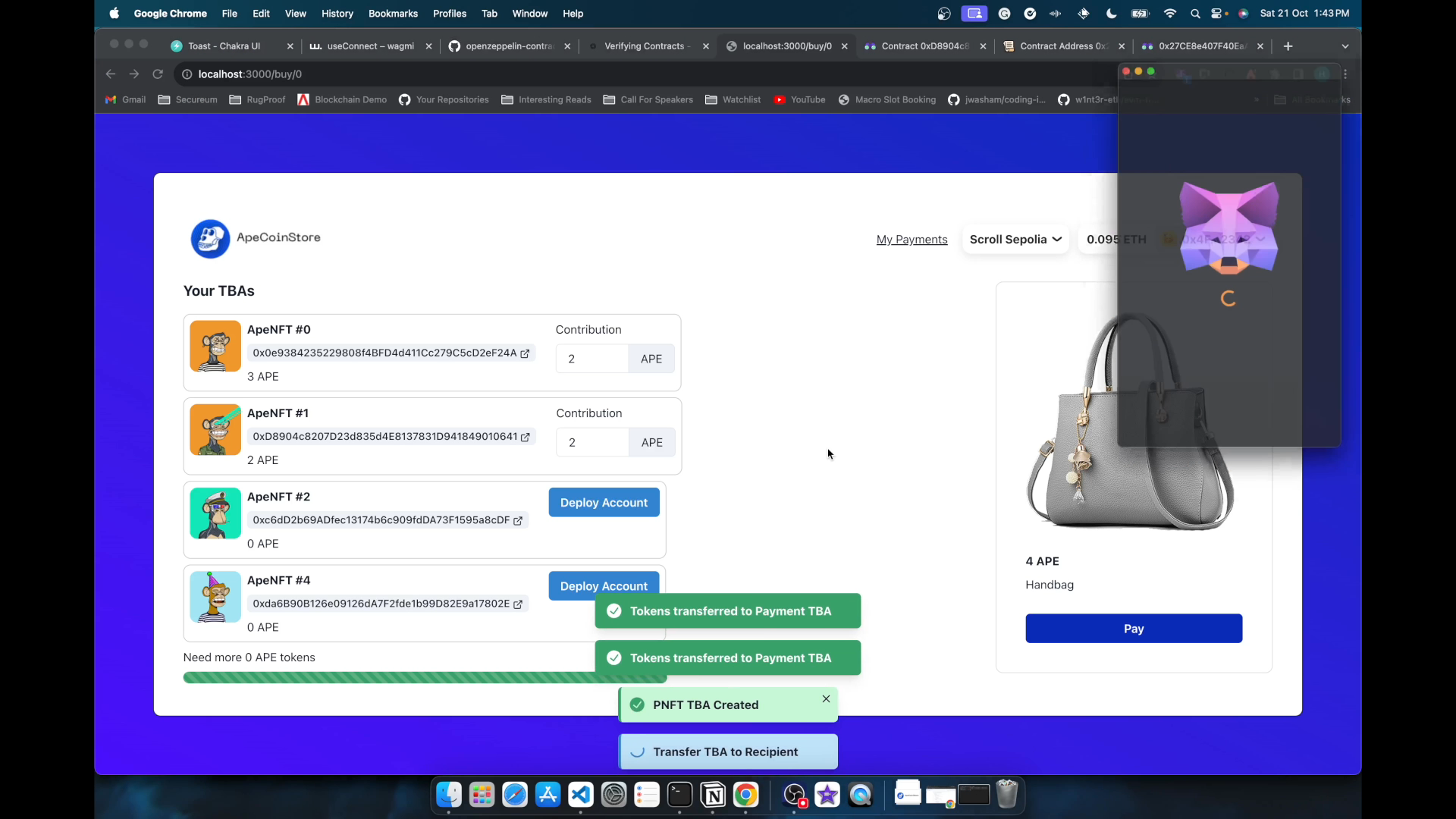Click the Pay button for Handbag

1134,629
